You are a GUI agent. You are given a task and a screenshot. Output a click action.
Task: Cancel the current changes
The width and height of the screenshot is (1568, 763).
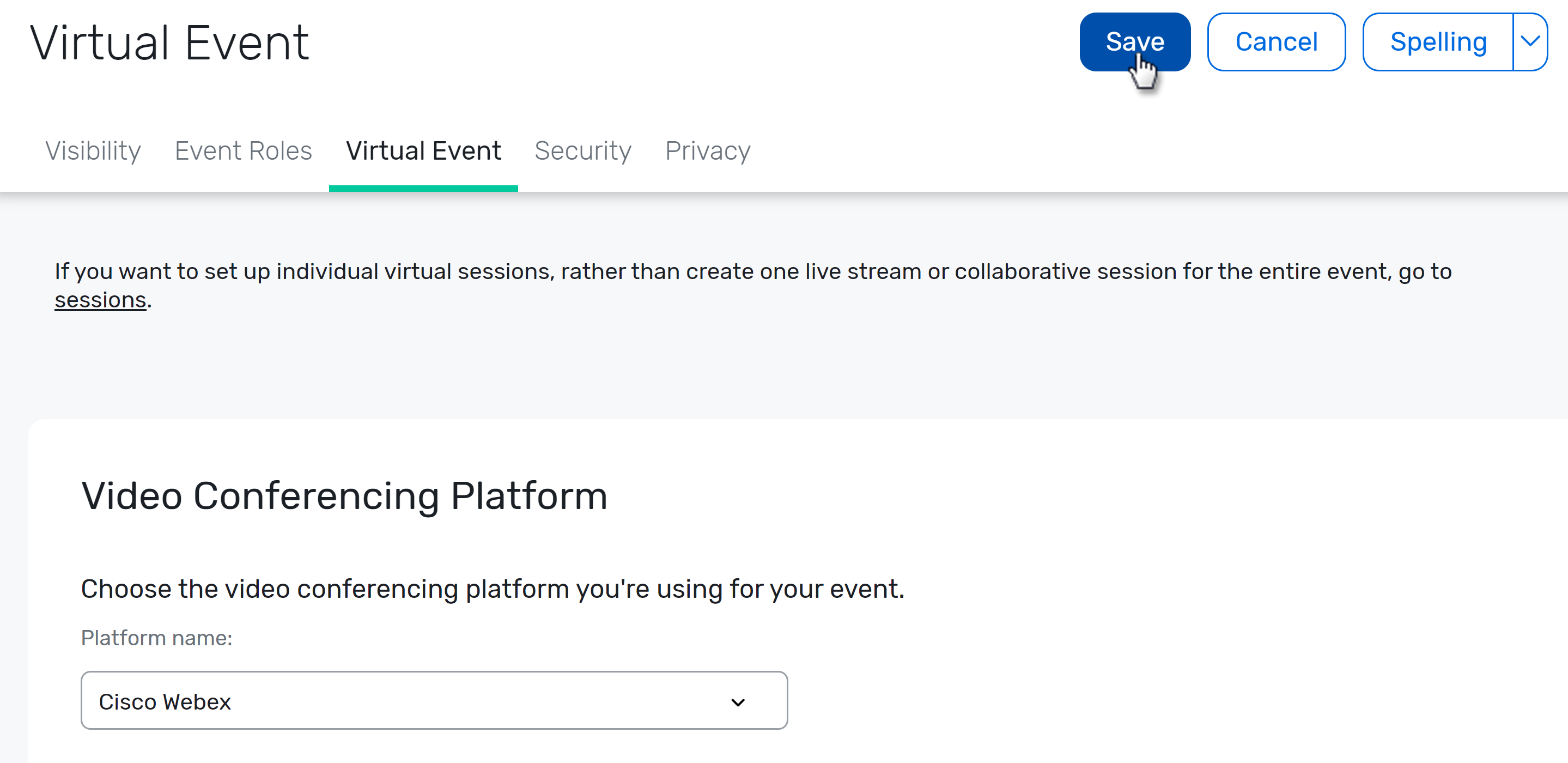tap(1276, 41)
